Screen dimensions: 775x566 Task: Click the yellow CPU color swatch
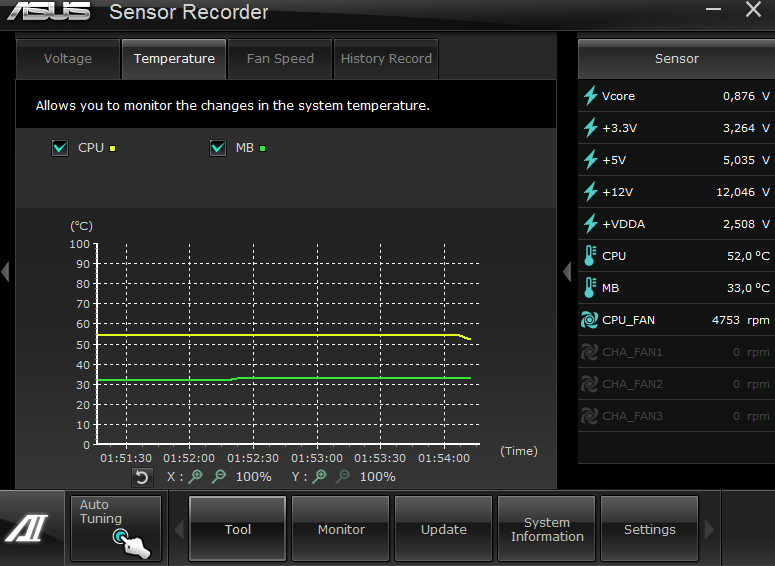coord(113,148)
